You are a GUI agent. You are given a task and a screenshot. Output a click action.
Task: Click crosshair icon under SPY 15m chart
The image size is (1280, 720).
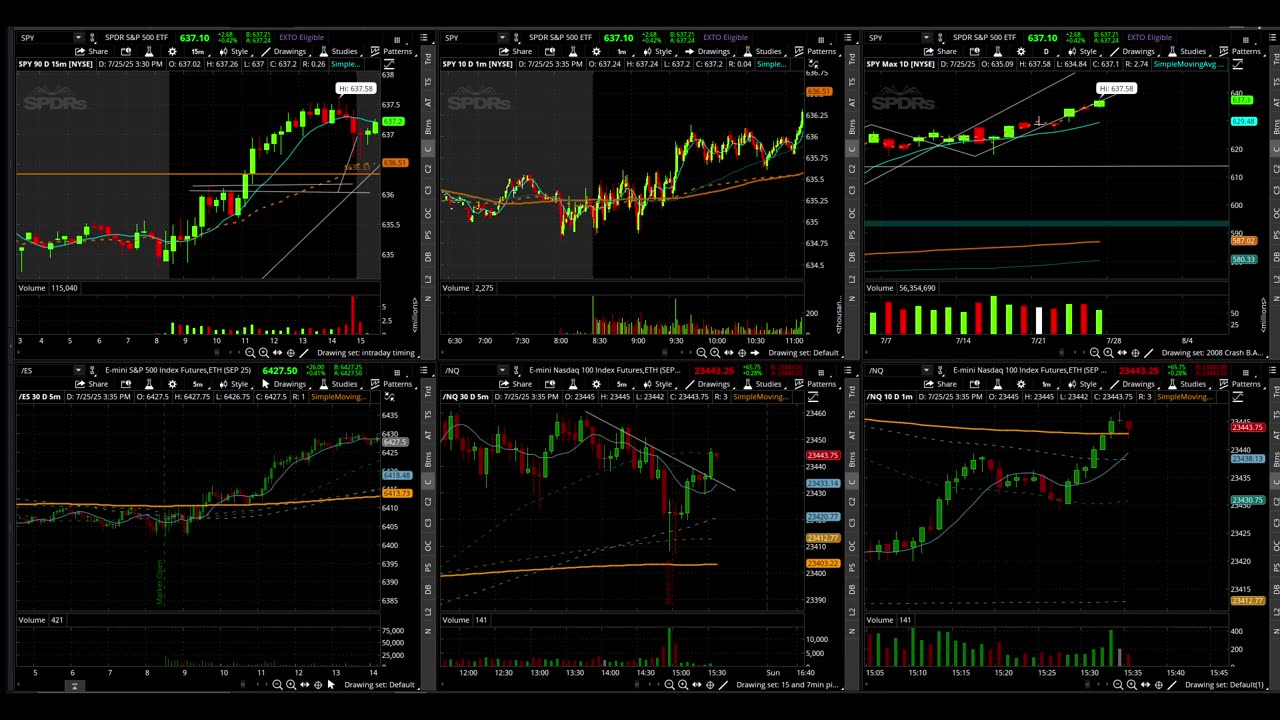tap(291, 353)
